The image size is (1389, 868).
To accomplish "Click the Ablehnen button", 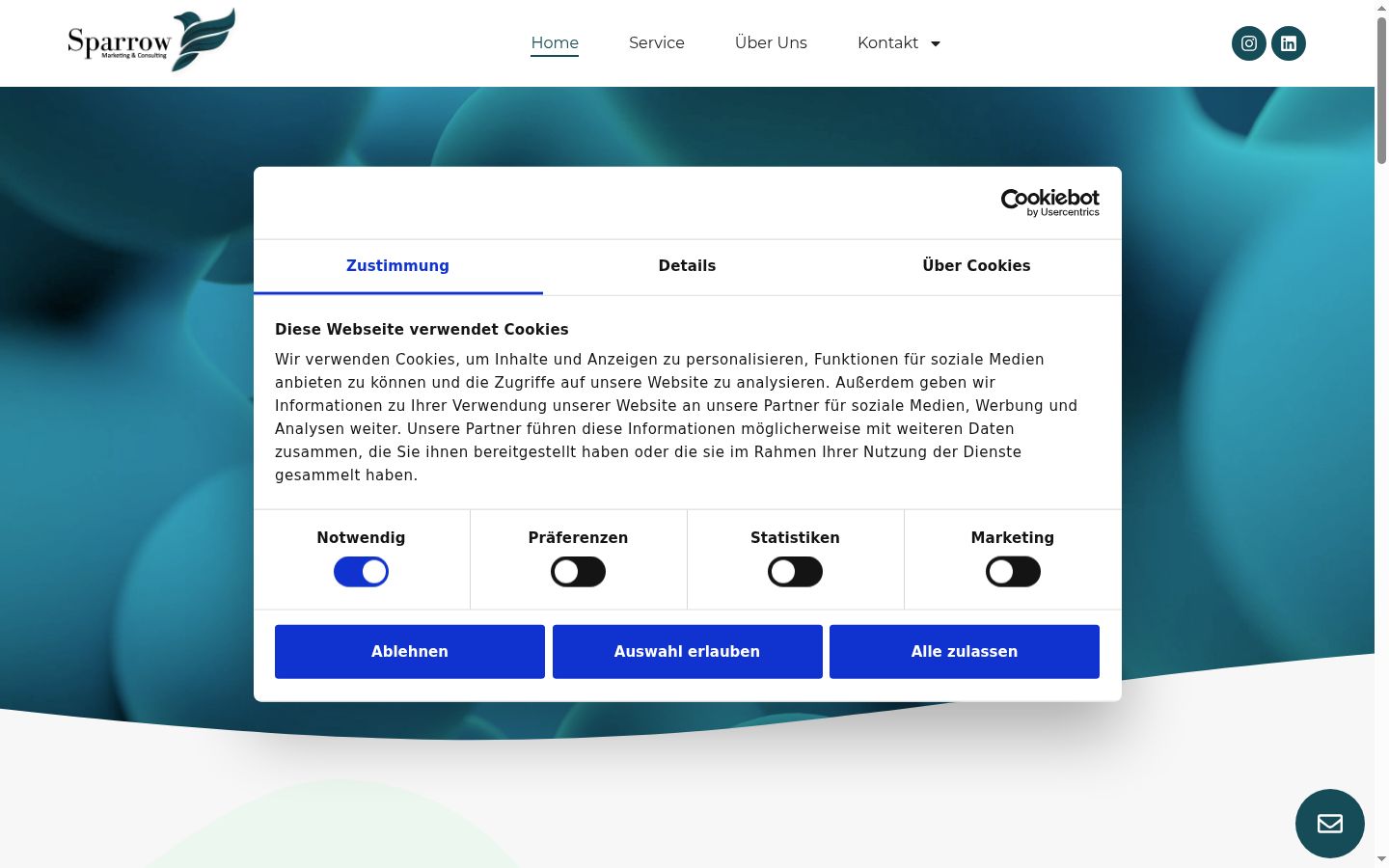I will [x=410, y=652].
